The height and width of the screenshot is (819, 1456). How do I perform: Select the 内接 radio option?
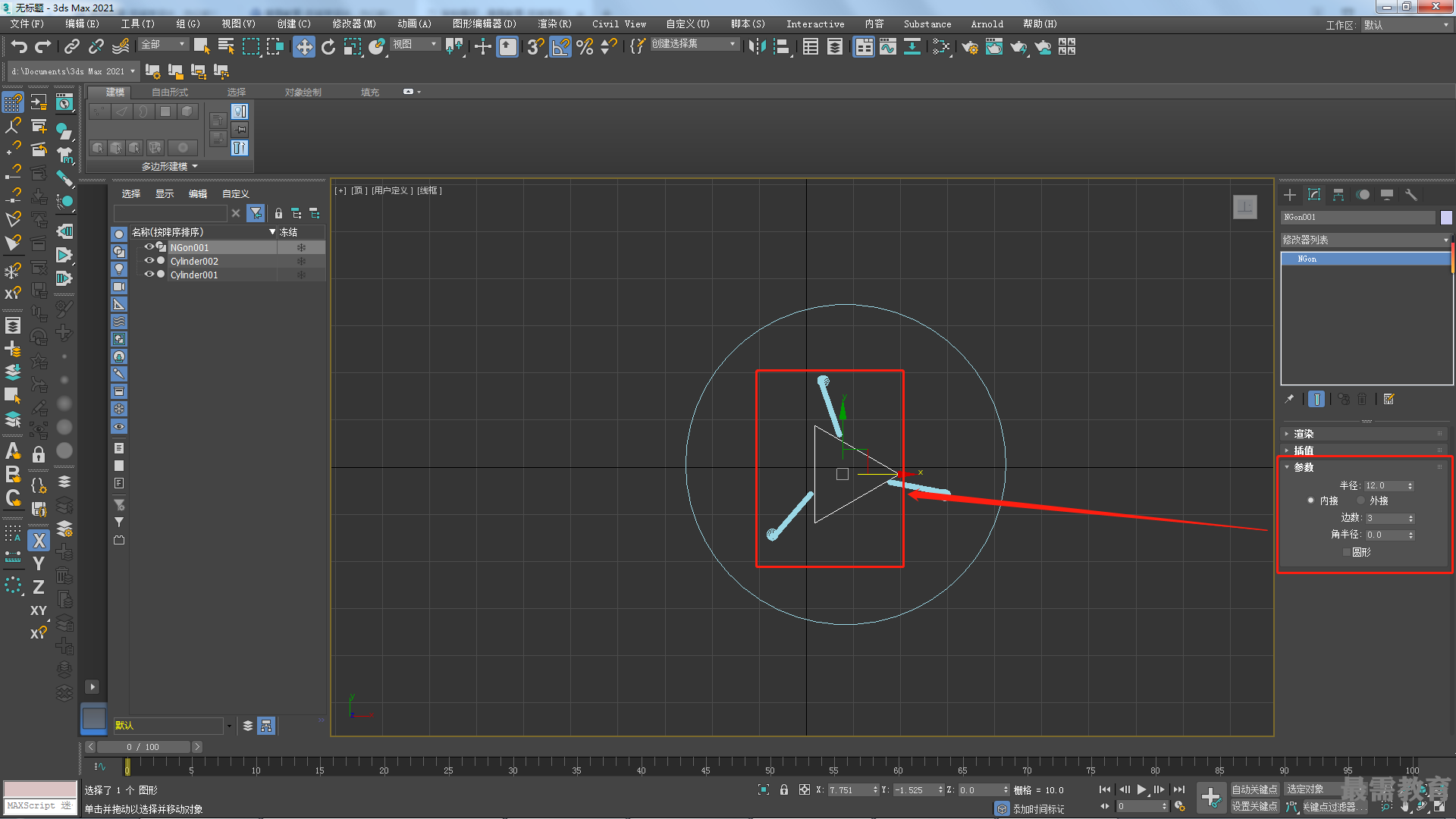(x=1310, y=500)
